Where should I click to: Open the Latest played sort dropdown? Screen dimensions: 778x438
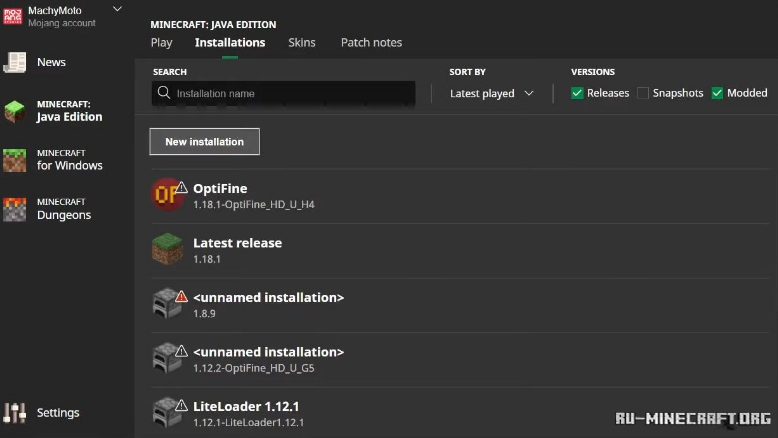(x=491, y=93)
